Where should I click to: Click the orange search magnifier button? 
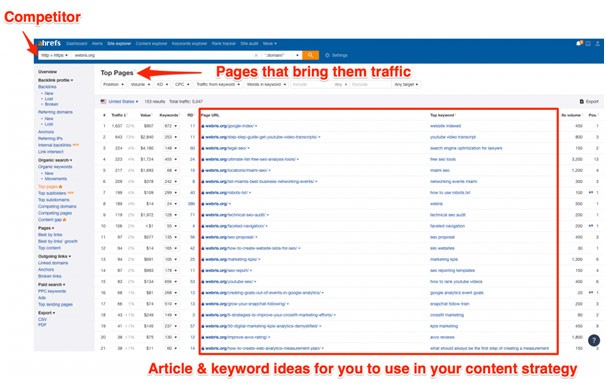pos(310,55)
